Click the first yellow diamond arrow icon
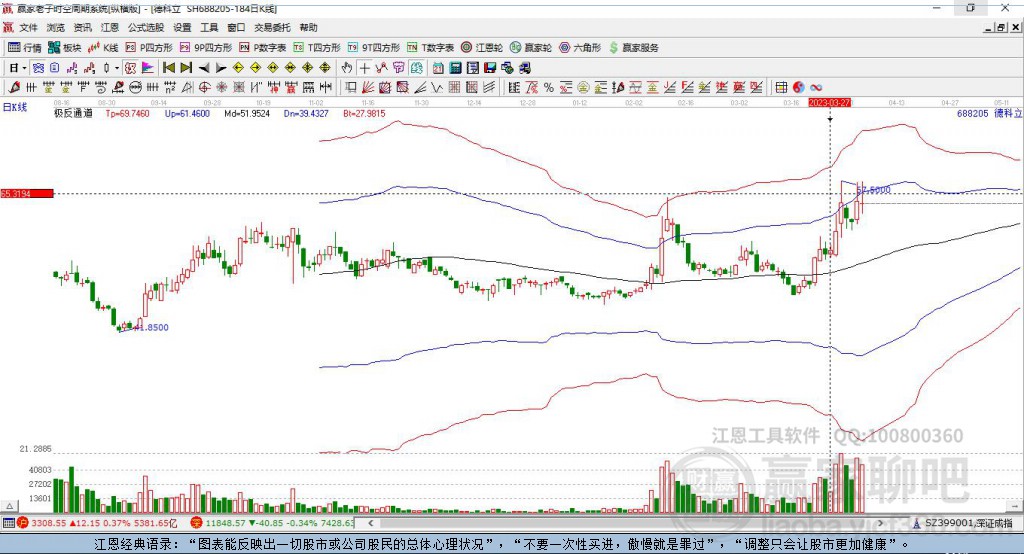 pyautogui.click(x=238, y=68)
